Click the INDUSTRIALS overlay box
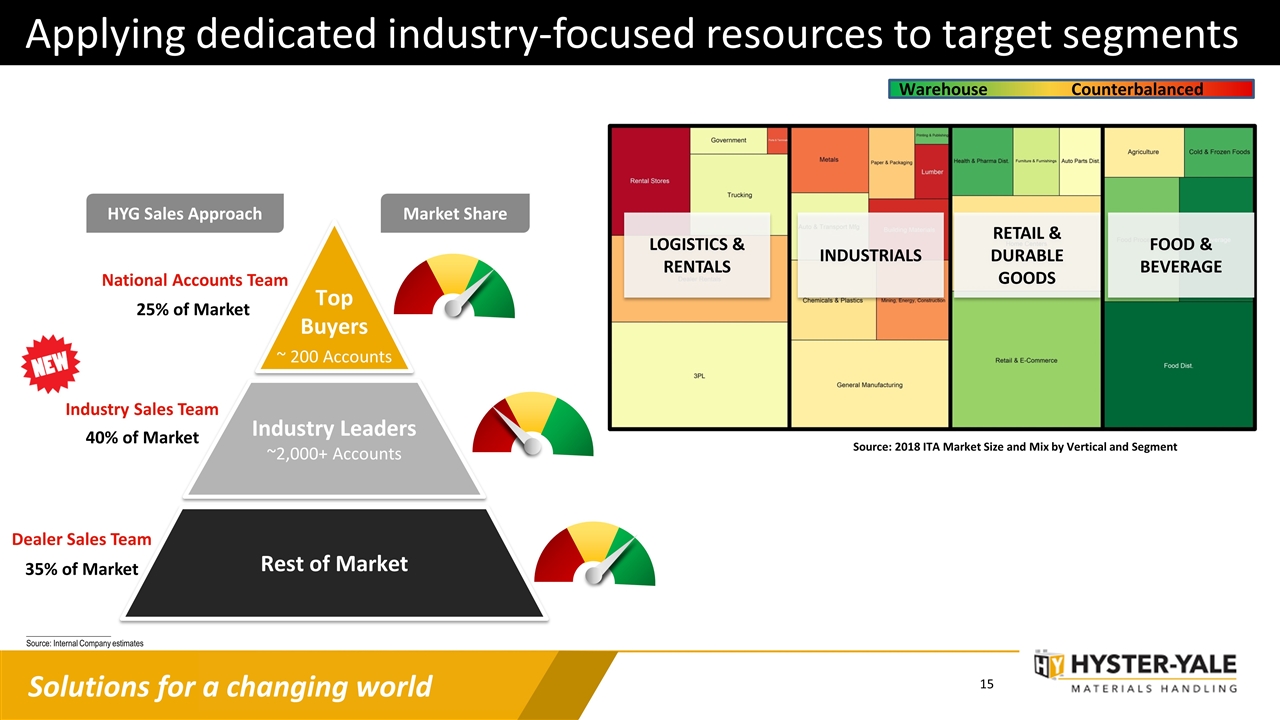 click(870, 255)
